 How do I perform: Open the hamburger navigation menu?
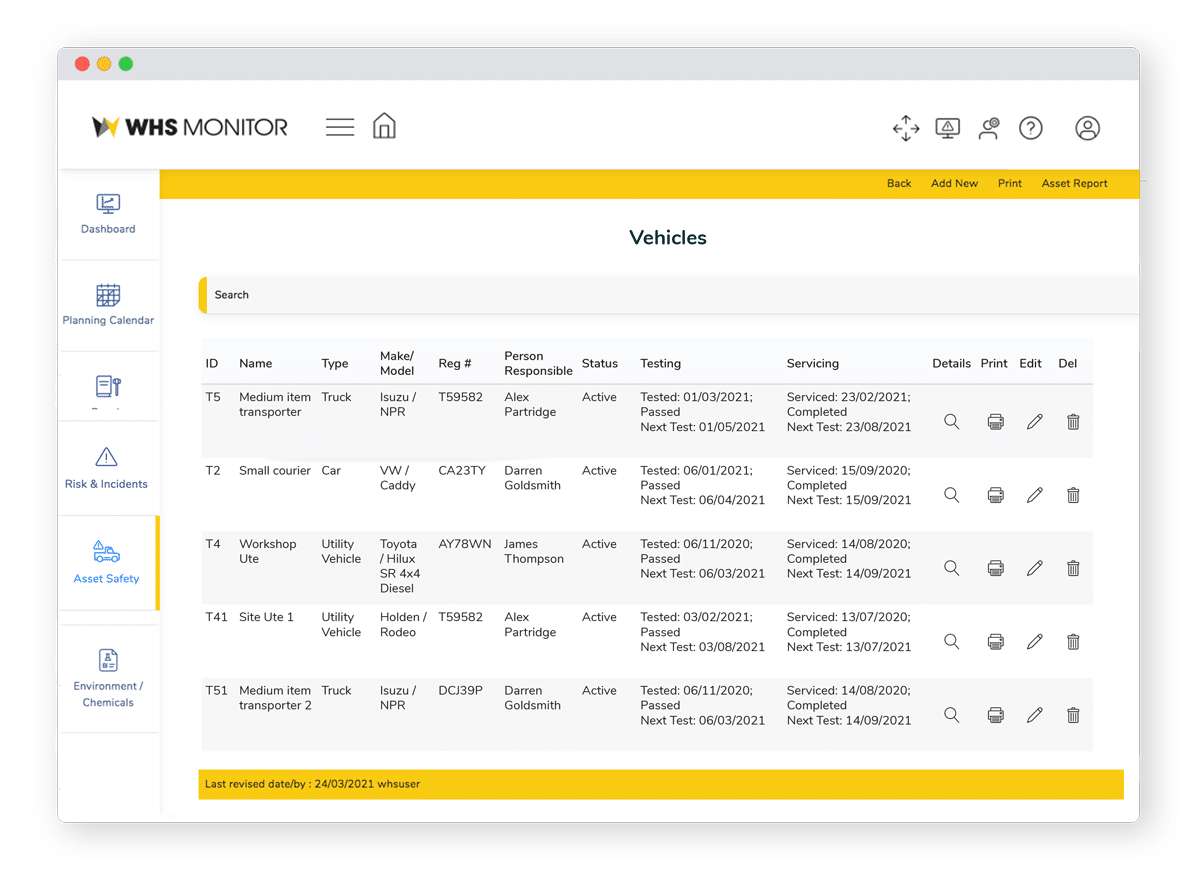click(x=339, y=127)
